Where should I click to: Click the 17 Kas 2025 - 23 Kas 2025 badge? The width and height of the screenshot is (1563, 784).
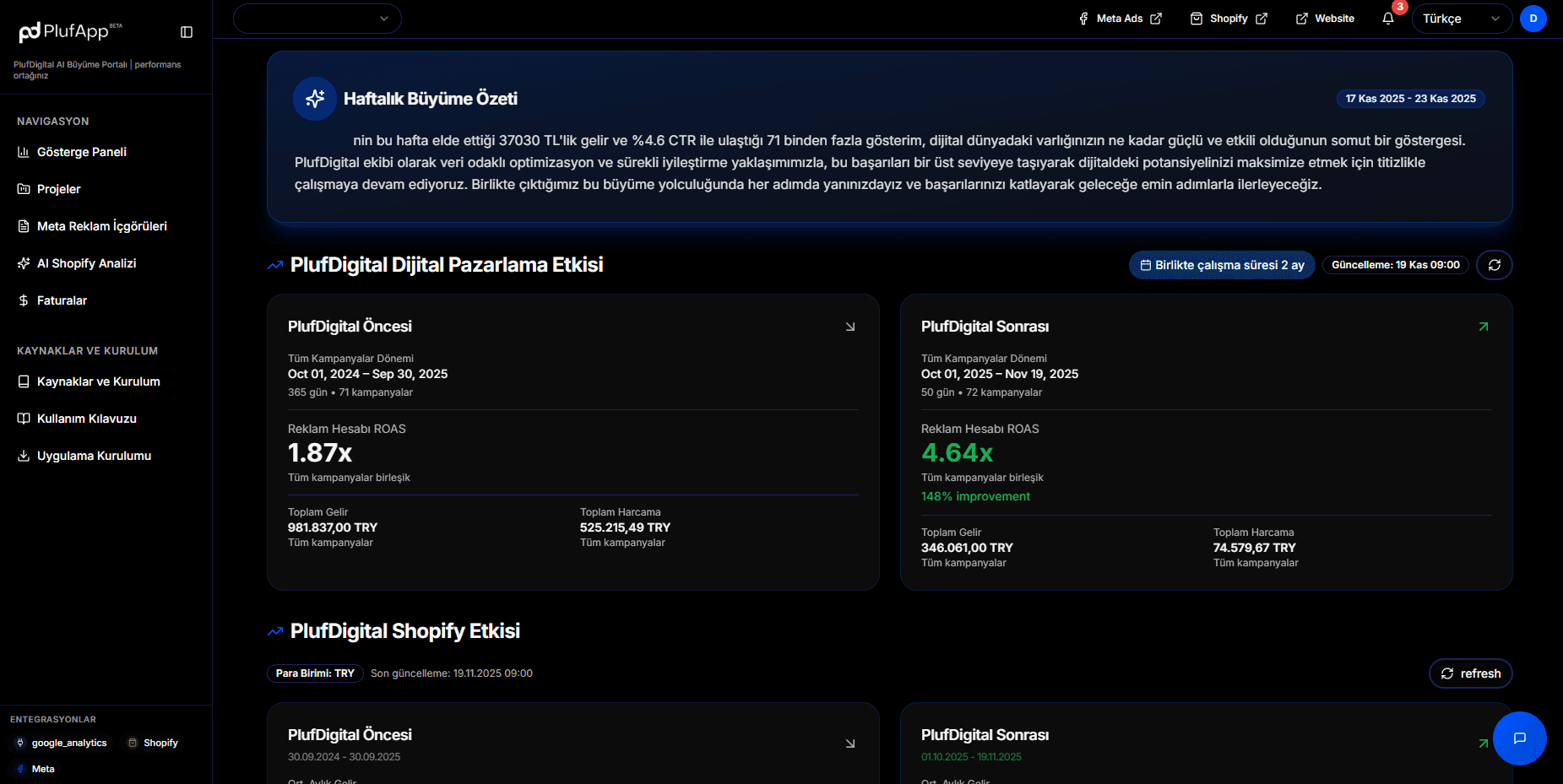[1411, 99]
